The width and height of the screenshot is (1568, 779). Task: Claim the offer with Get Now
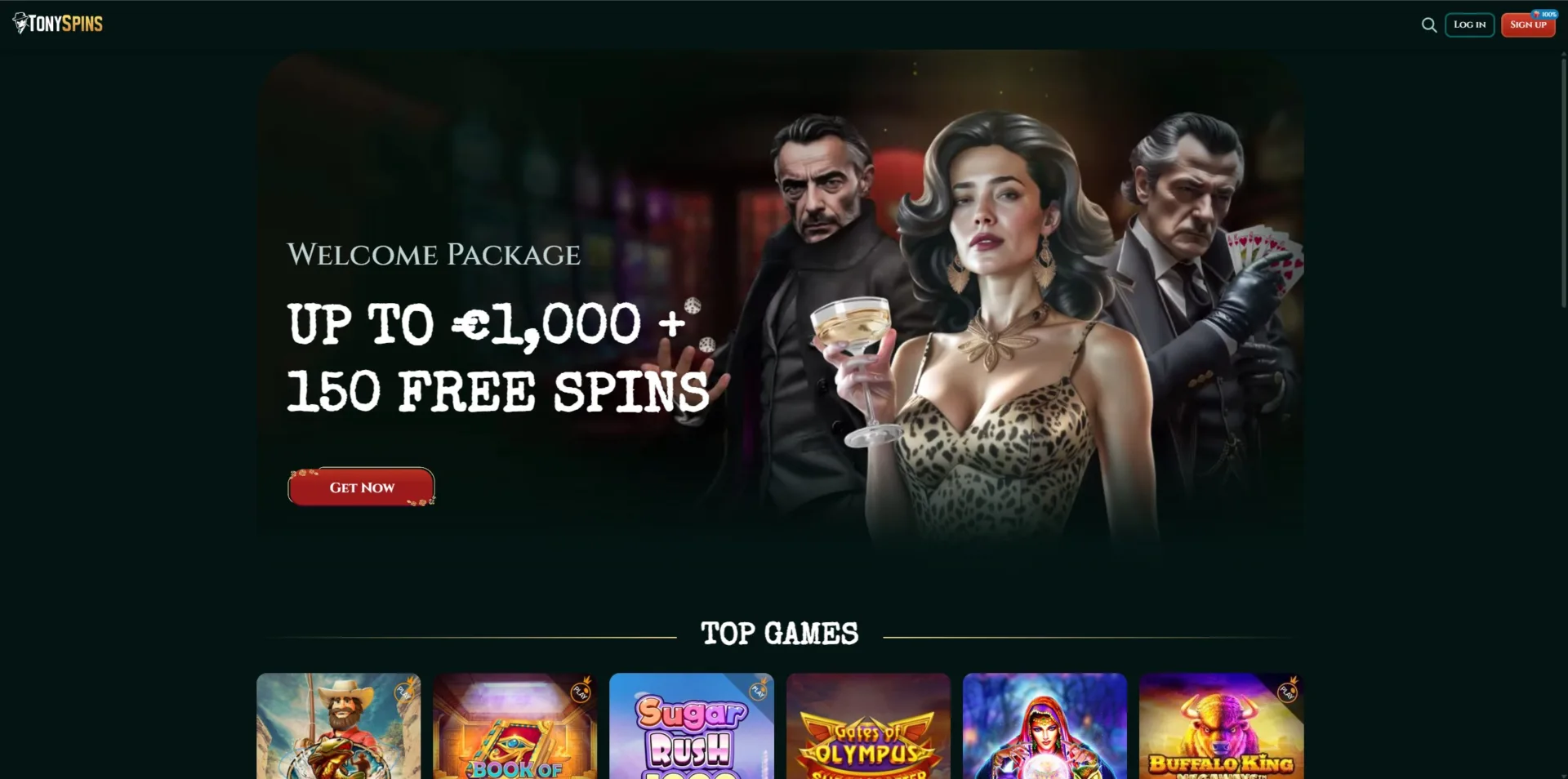[x=362, y=487]
